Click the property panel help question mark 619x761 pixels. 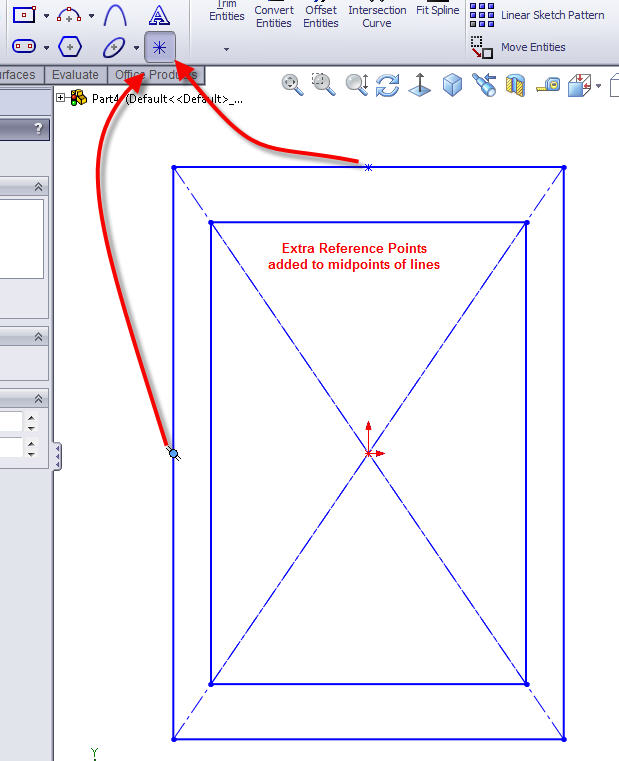pos(39,128)
